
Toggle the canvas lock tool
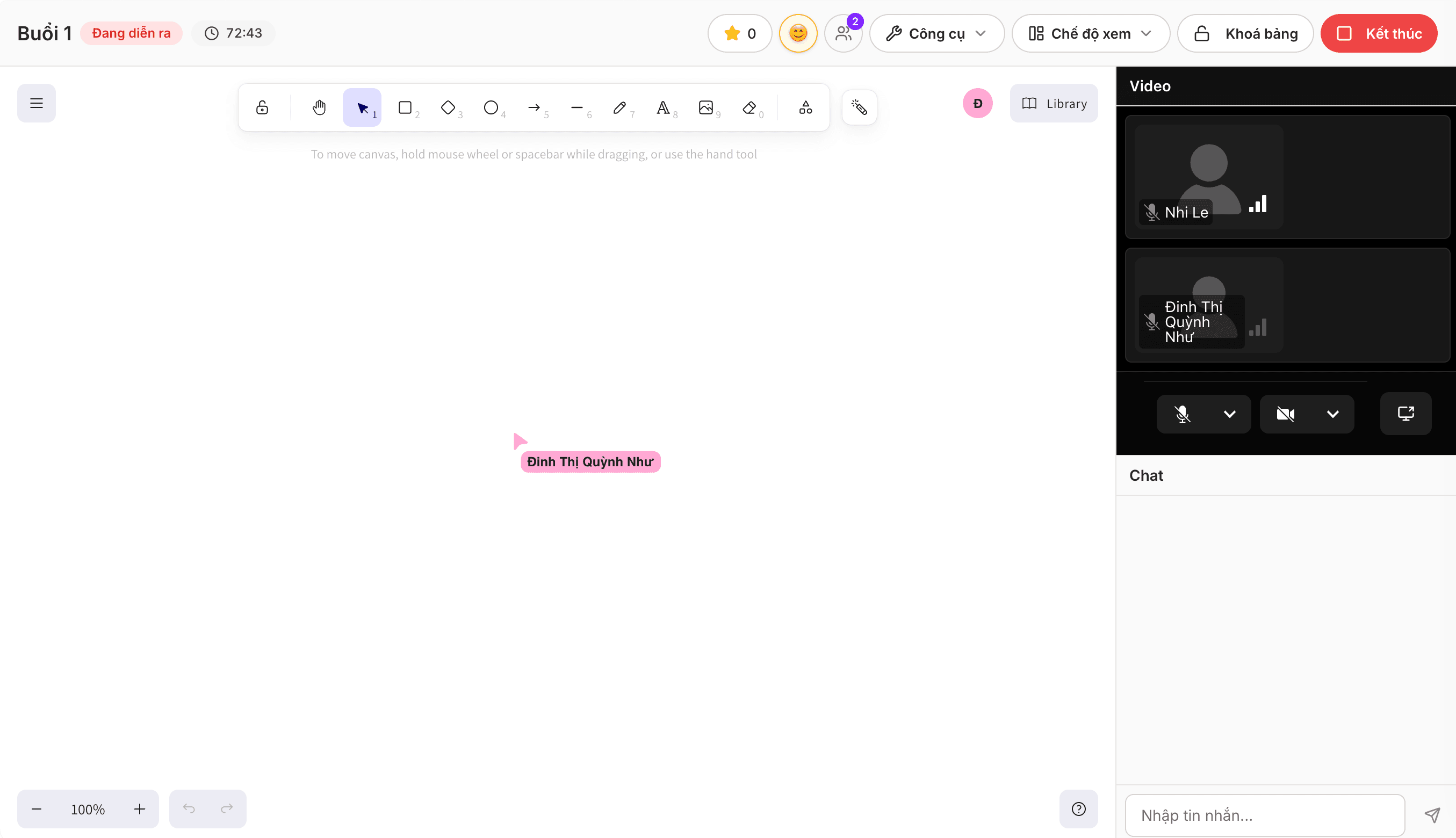point(262,107)
